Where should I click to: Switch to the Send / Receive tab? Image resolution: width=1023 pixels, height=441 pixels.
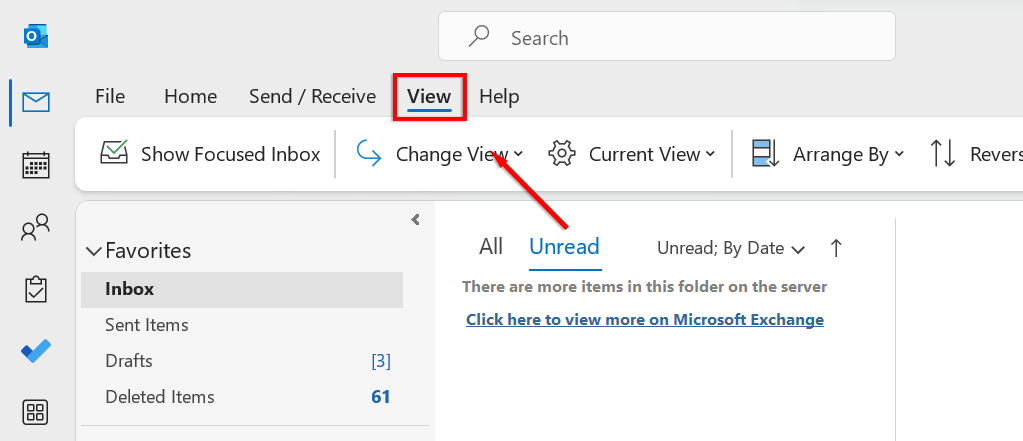[312, 97]
